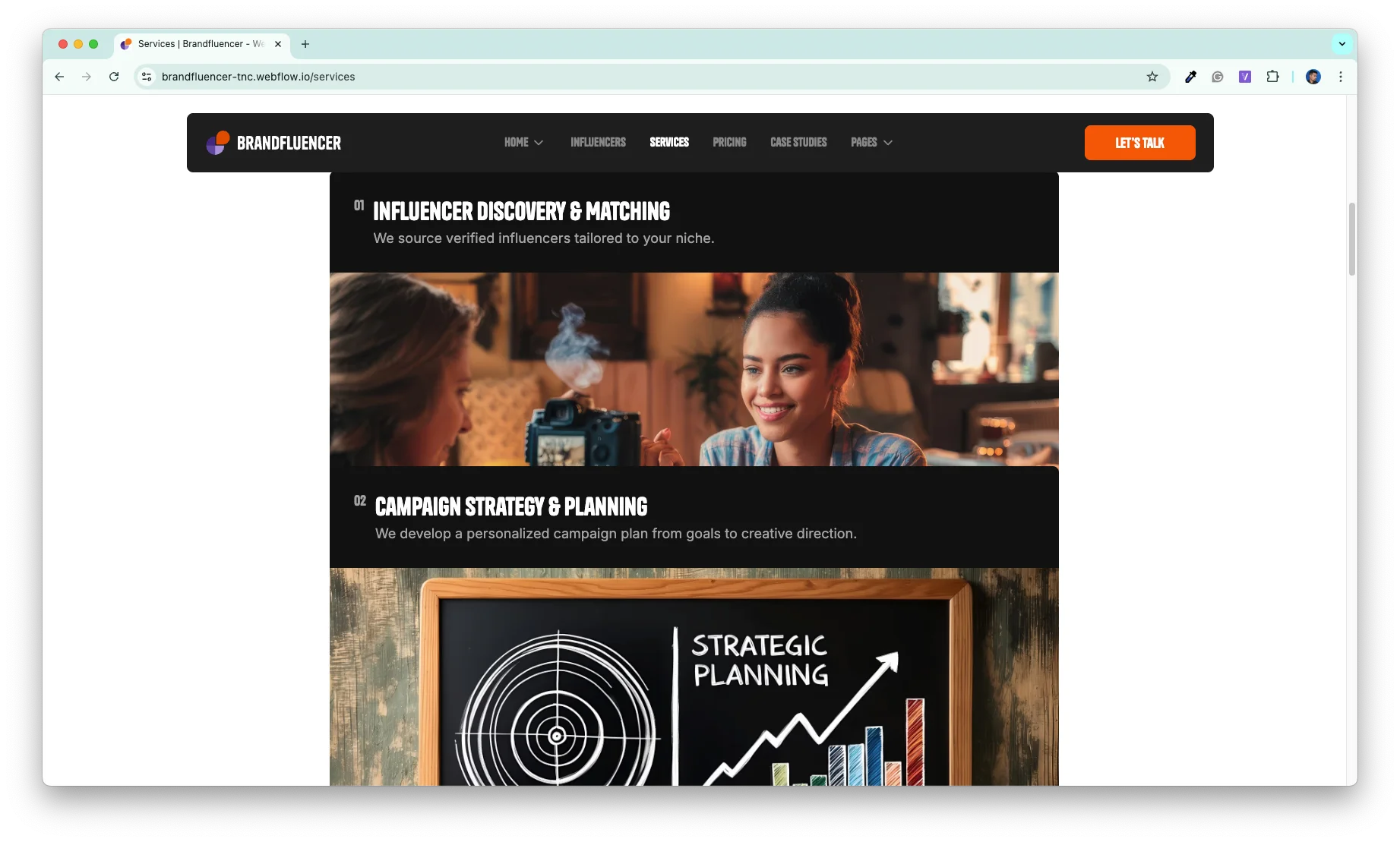This screenshot has height=842, width=1400.
Task: Click the Chrome profile avatar
Action: tap(1313, 77)
